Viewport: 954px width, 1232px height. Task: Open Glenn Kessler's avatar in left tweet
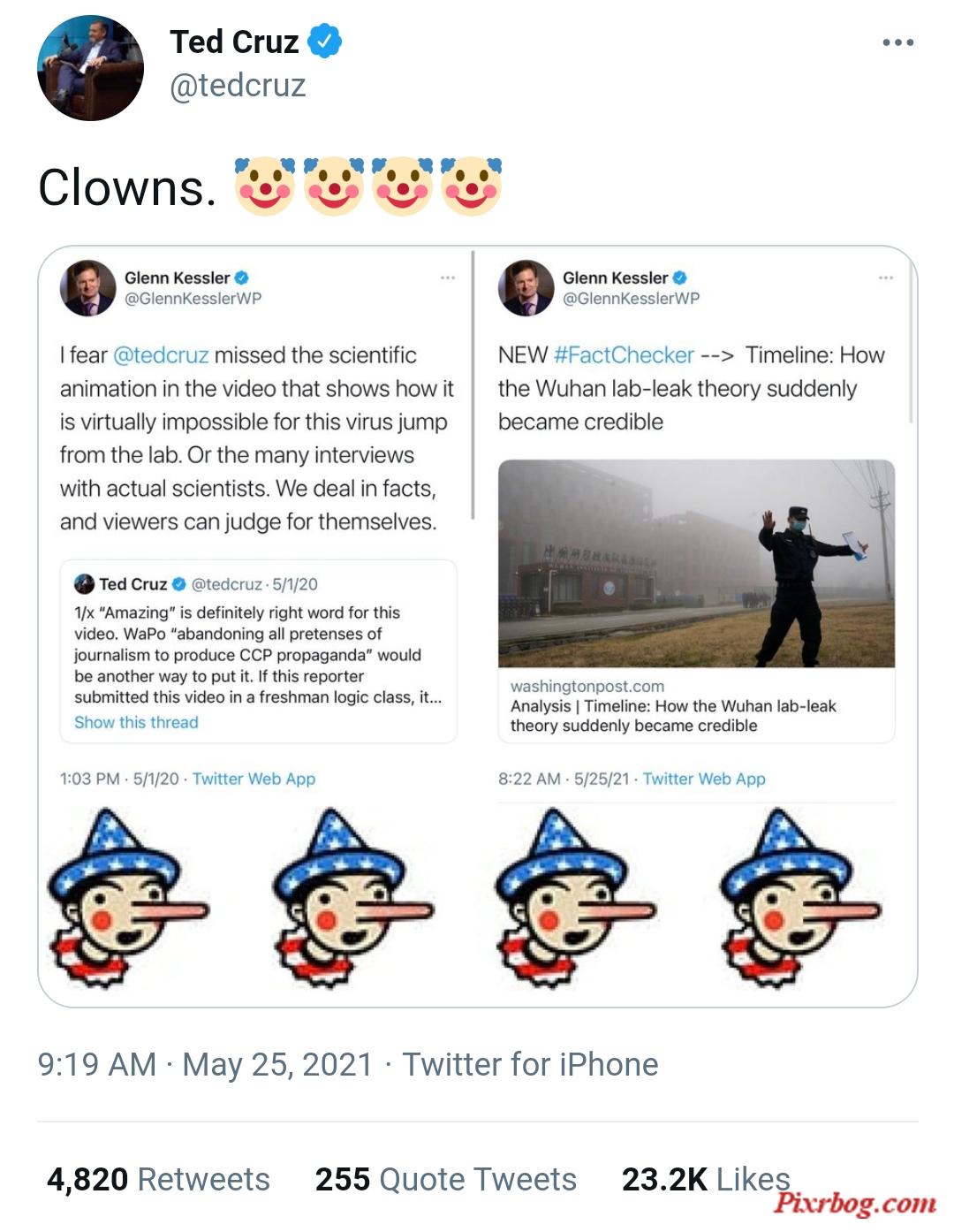click(x=87, y=288)
